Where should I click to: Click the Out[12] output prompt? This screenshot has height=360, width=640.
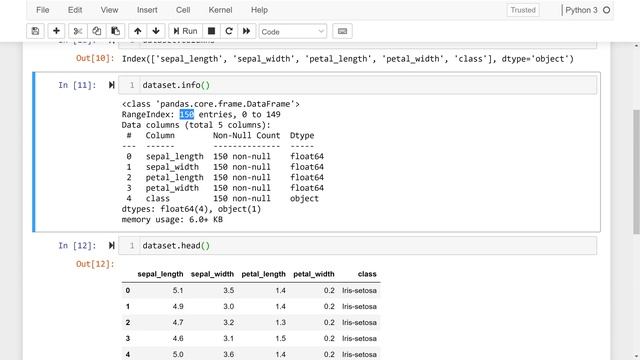click(95, 264)
